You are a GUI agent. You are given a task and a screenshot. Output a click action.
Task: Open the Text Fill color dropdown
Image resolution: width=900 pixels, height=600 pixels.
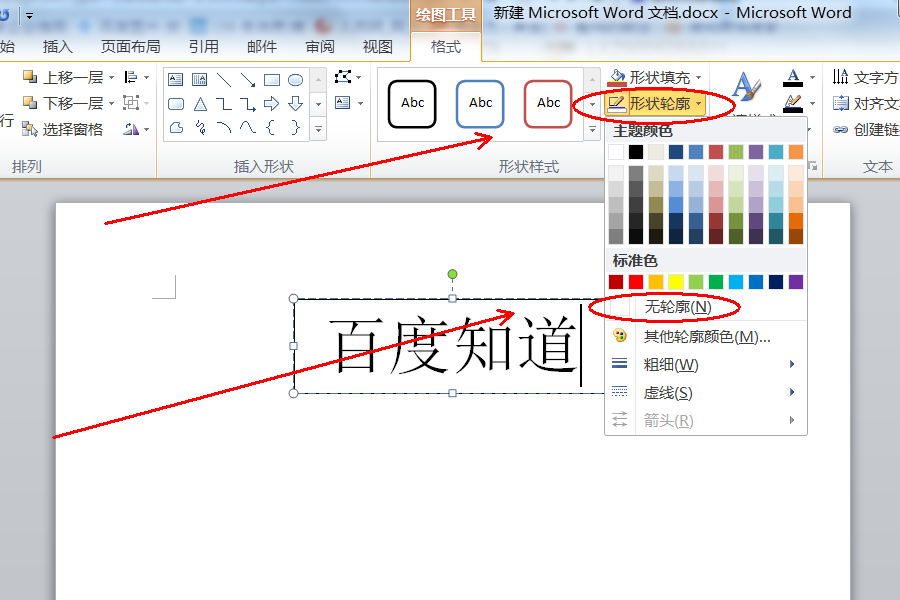pos(812,77)
